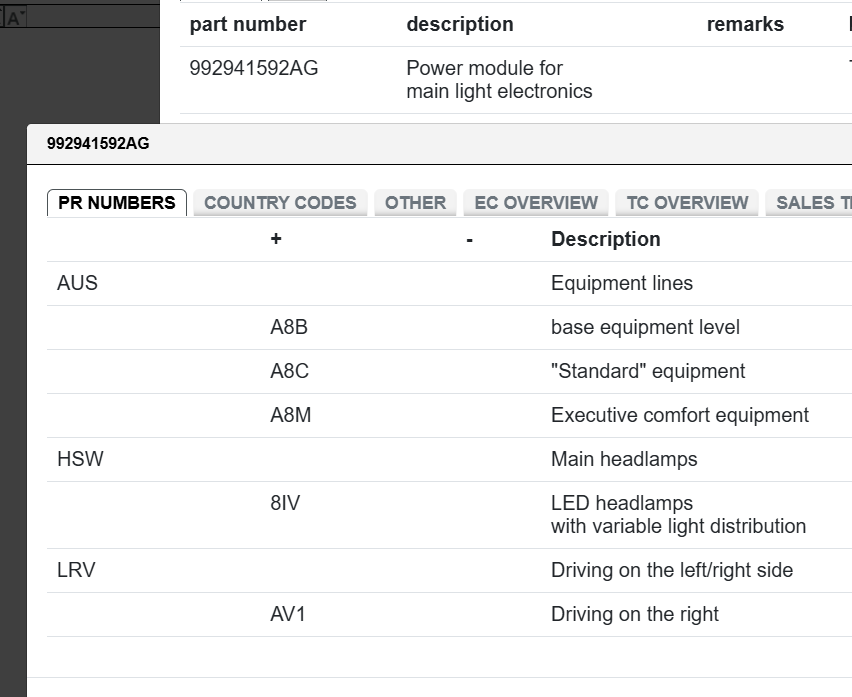This screenshot has height=697, width=852.
Task: Select the LRV driving side row
Action: tap(77, 570)
